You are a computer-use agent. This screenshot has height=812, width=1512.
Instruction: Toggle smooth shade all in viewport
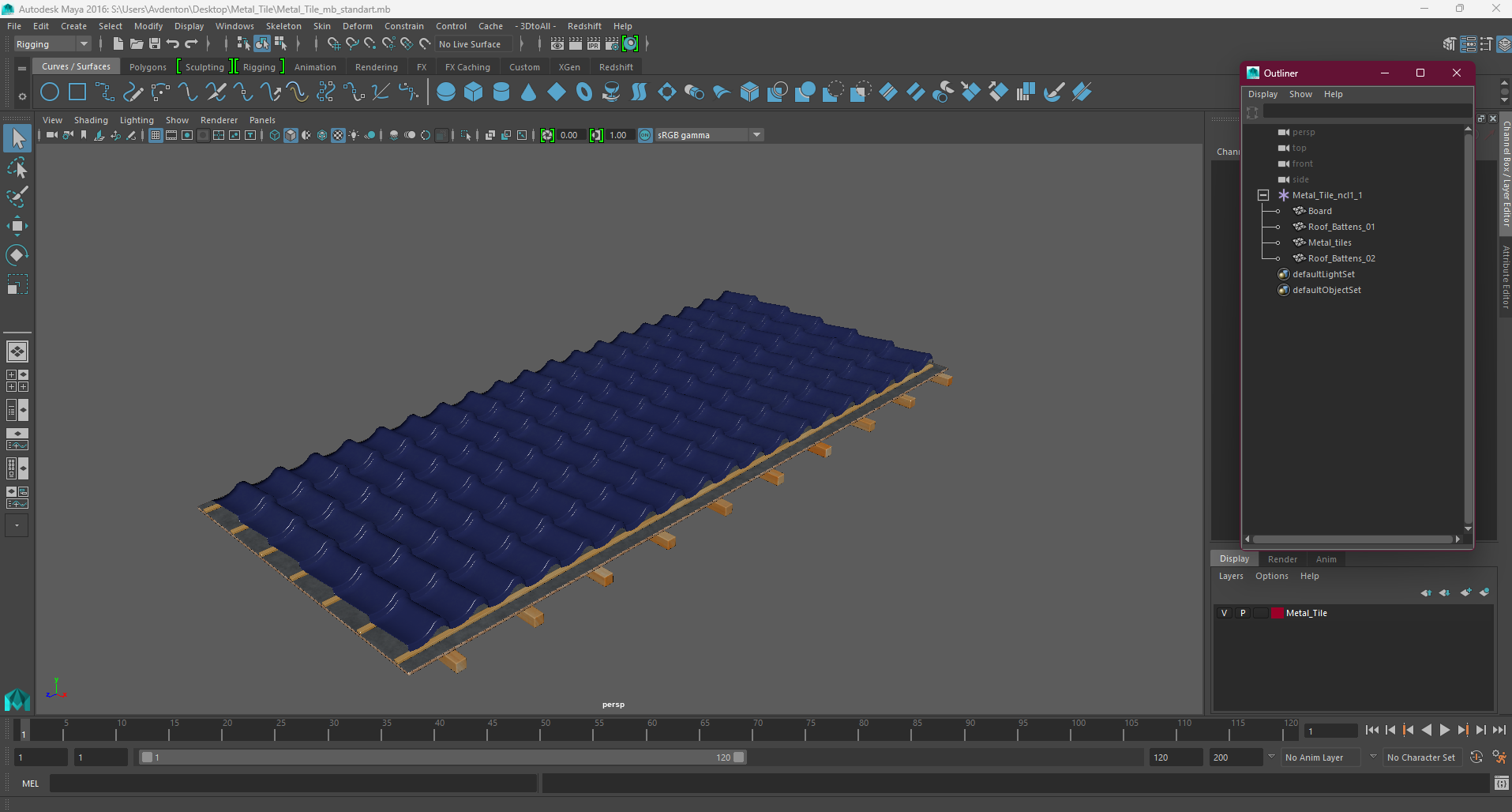pos(291,136)
